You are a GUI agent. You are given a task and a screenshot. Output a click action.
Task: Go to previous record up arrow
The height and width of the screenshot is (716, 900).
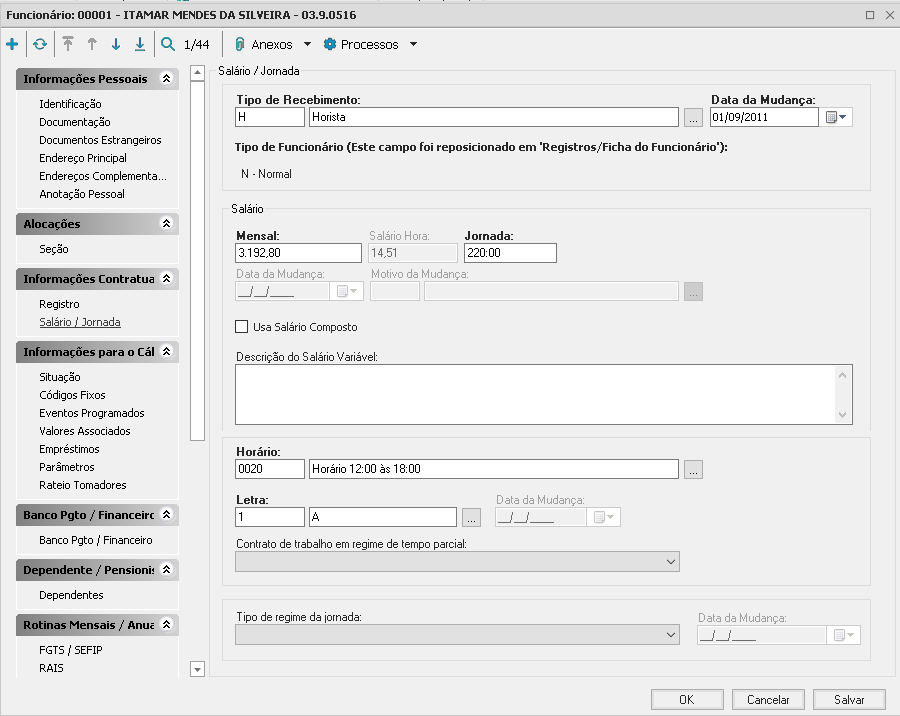pyautogui.click(x=92, y=44)
